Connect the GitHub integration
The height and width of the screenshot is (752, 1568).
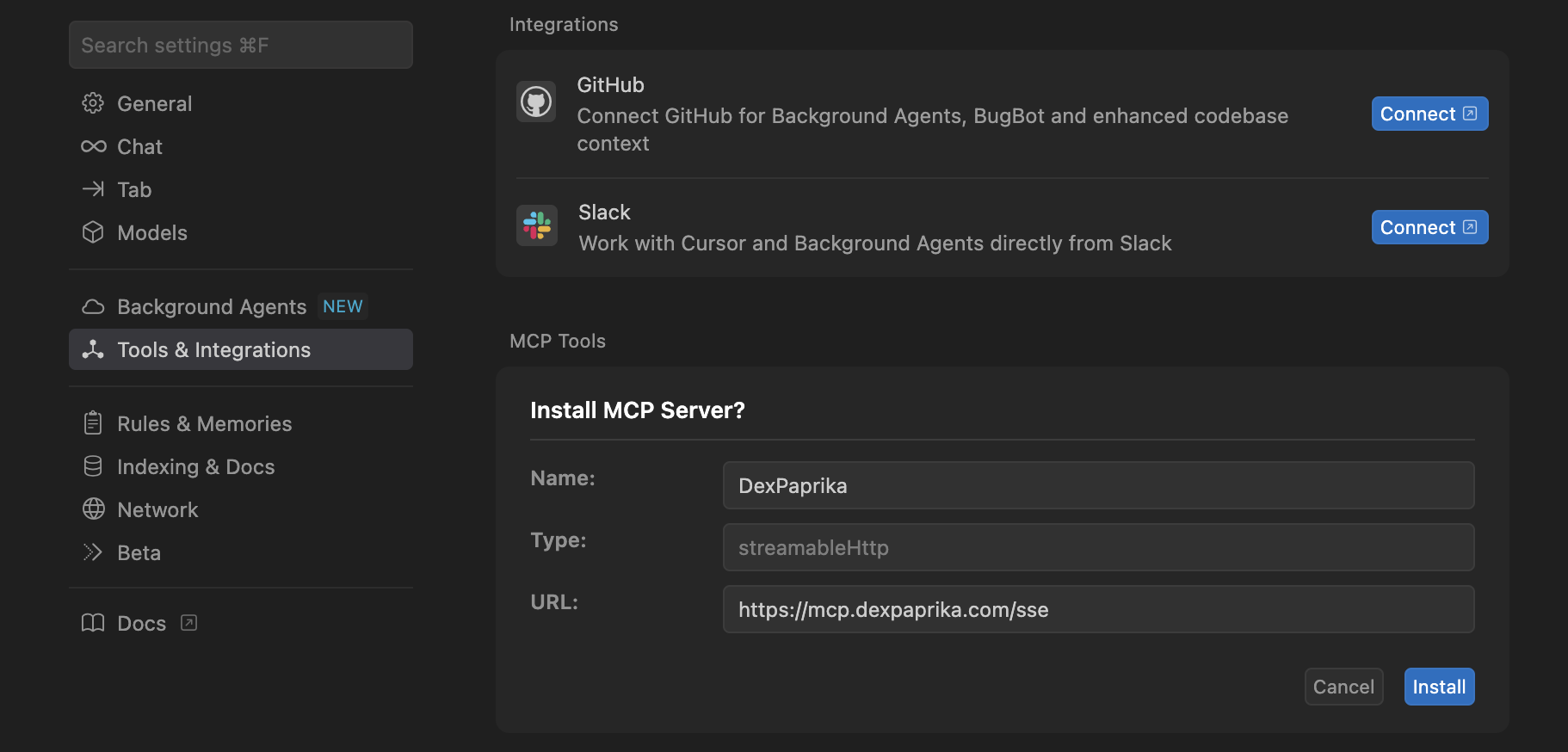1429,114
